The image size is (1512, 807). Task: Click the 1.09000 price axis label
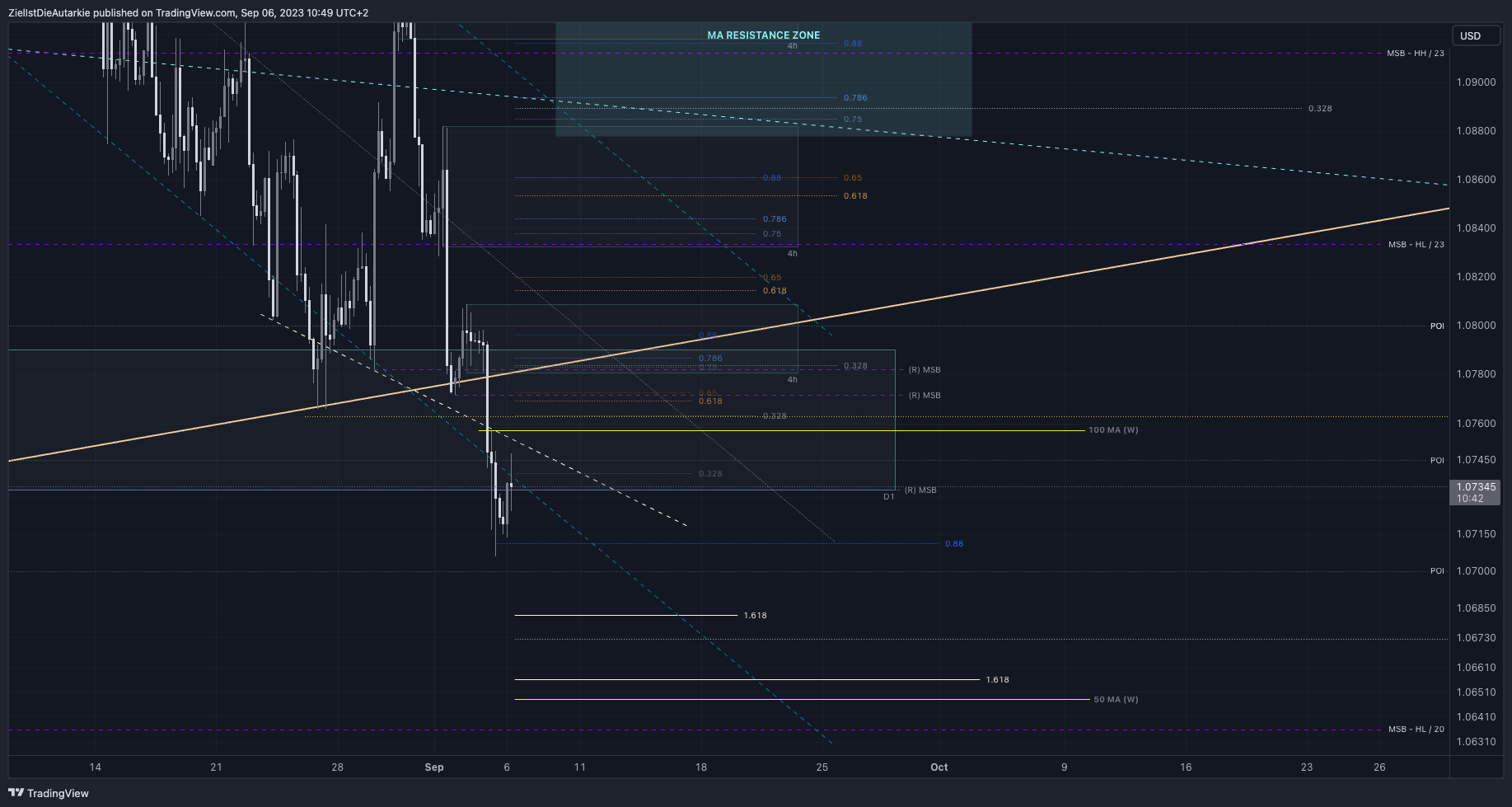[1477, 82]
